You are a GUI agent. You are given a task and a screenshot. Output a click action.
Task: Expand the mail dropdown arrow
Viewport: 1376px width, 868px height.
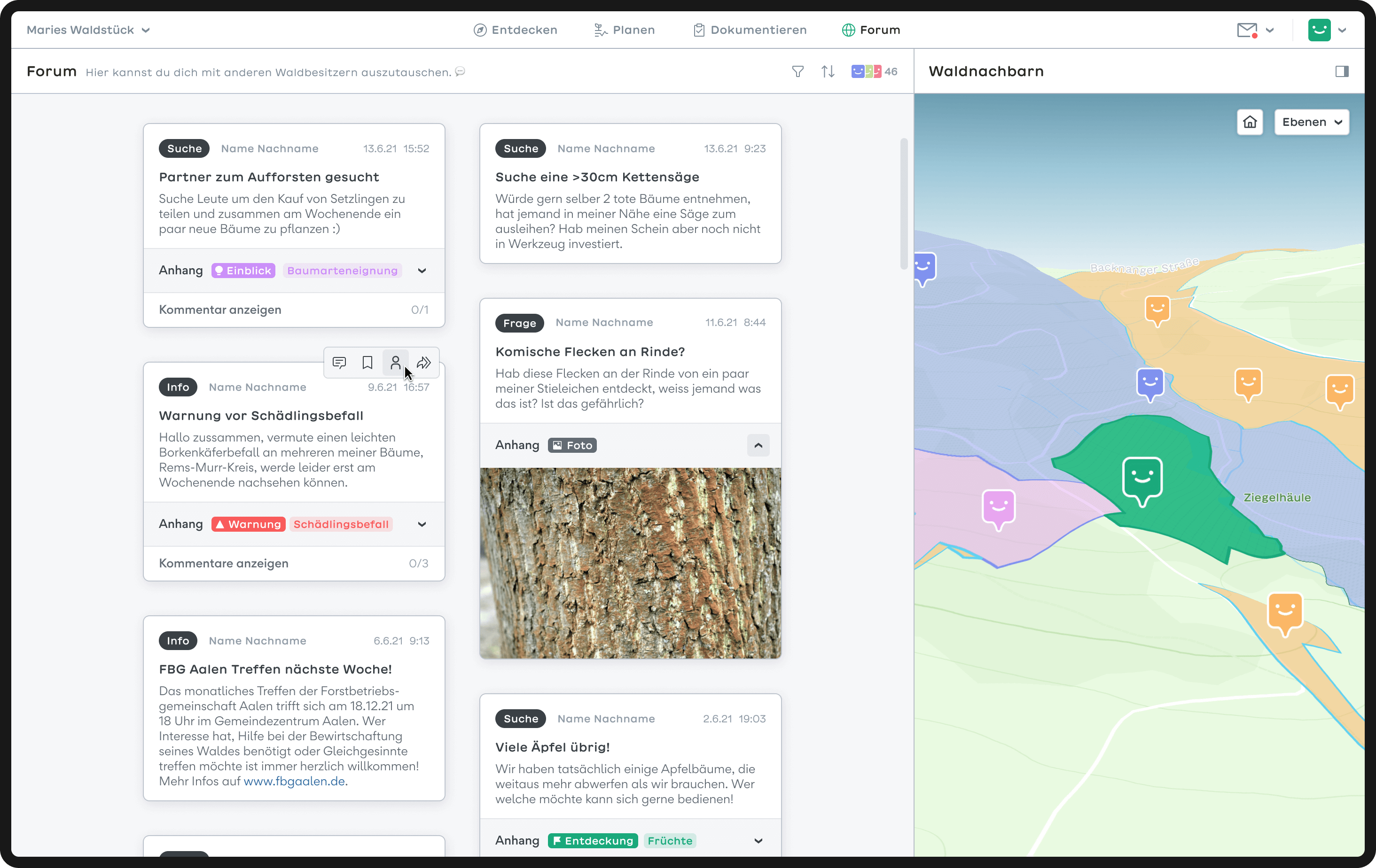pos(1270,30)
